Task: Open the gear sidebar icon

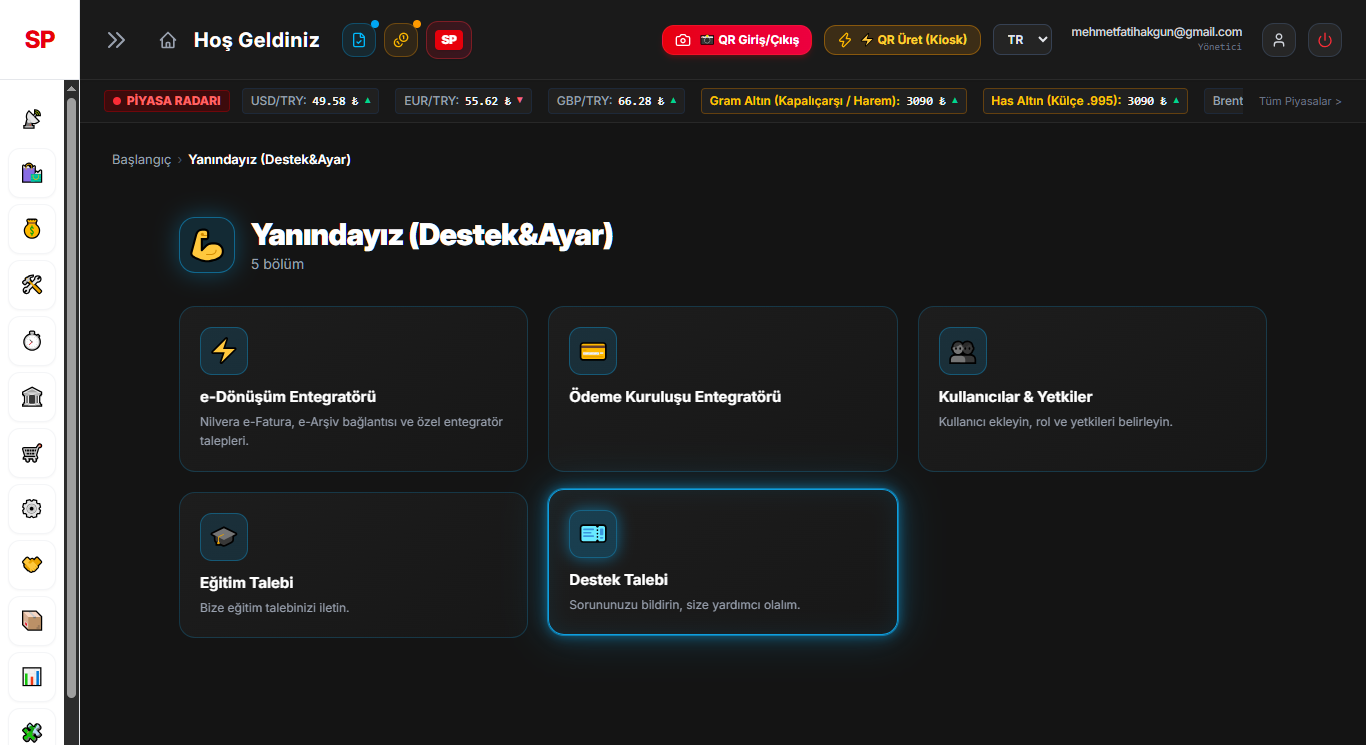Action: click(32, 510)
